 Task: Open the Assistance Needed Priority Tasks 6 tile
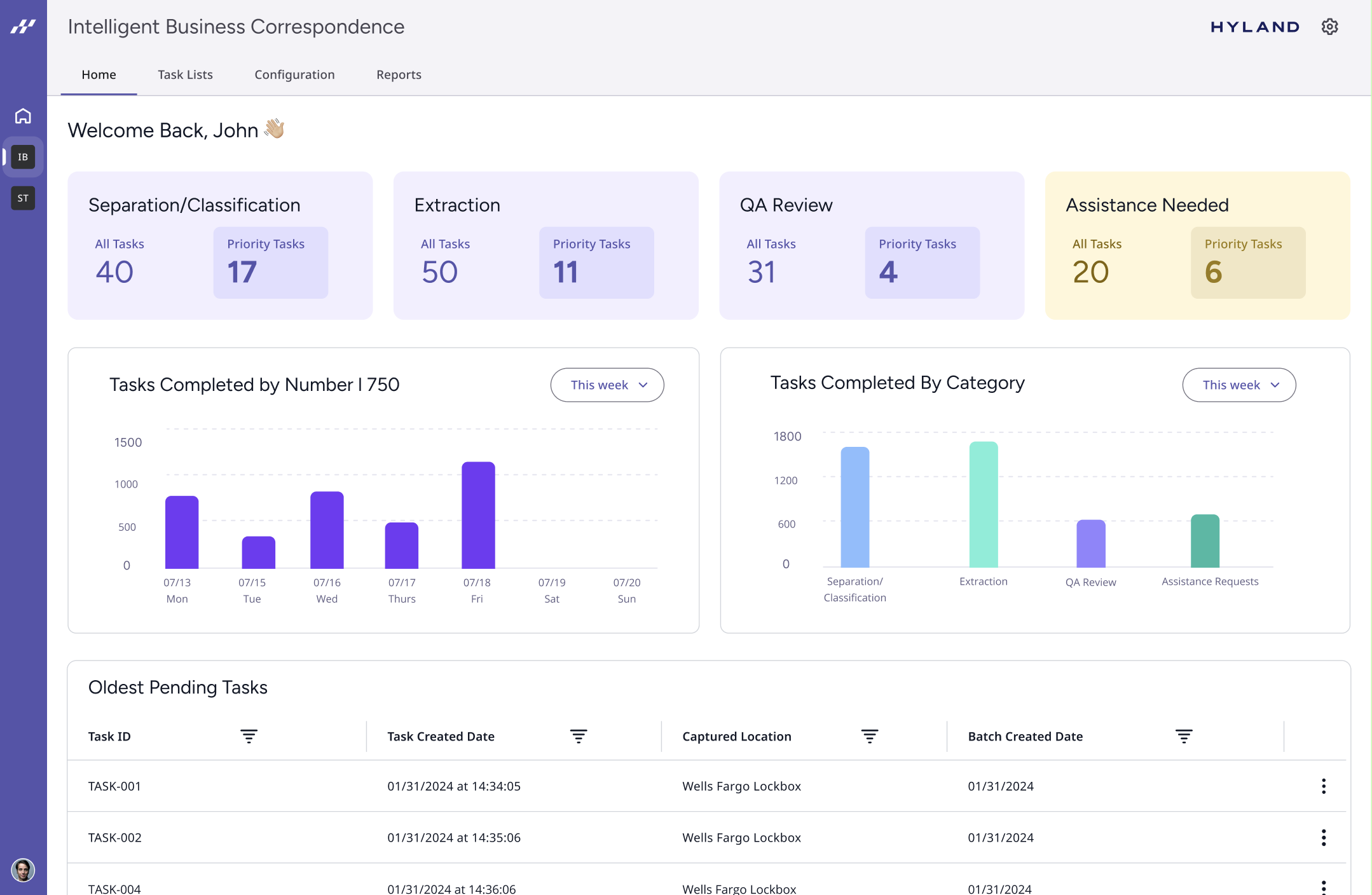(x=1247, y=263)
